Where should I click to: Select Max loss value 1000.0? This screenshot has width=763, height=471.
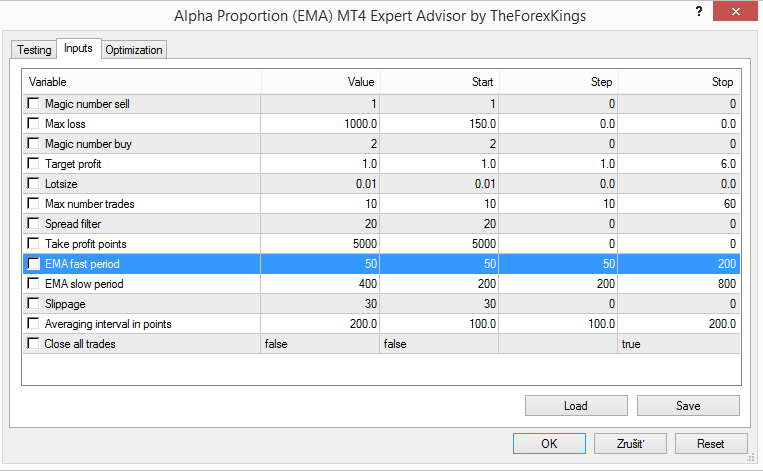click(320, 124)
